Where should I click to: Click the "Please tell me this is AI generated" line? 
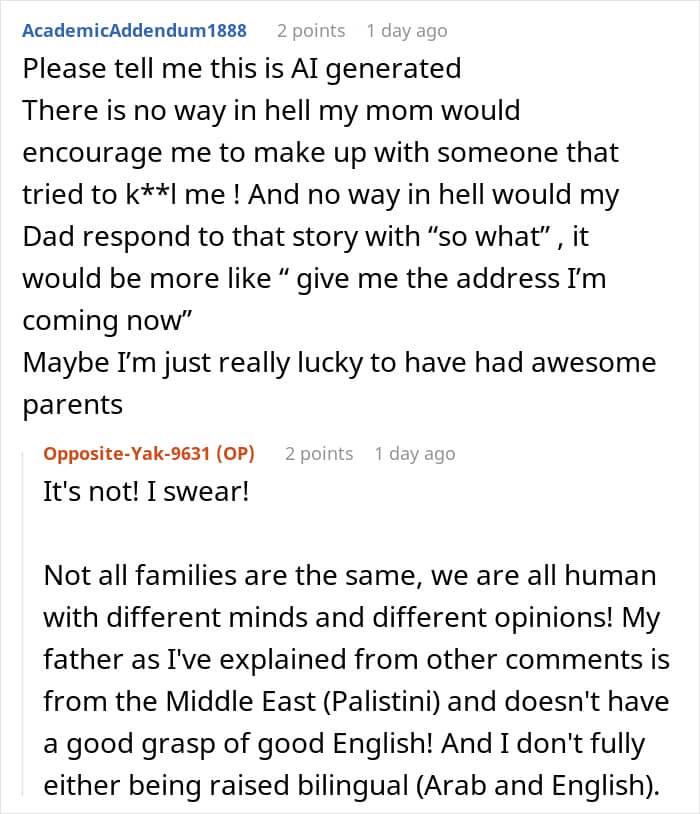point(241,68)
